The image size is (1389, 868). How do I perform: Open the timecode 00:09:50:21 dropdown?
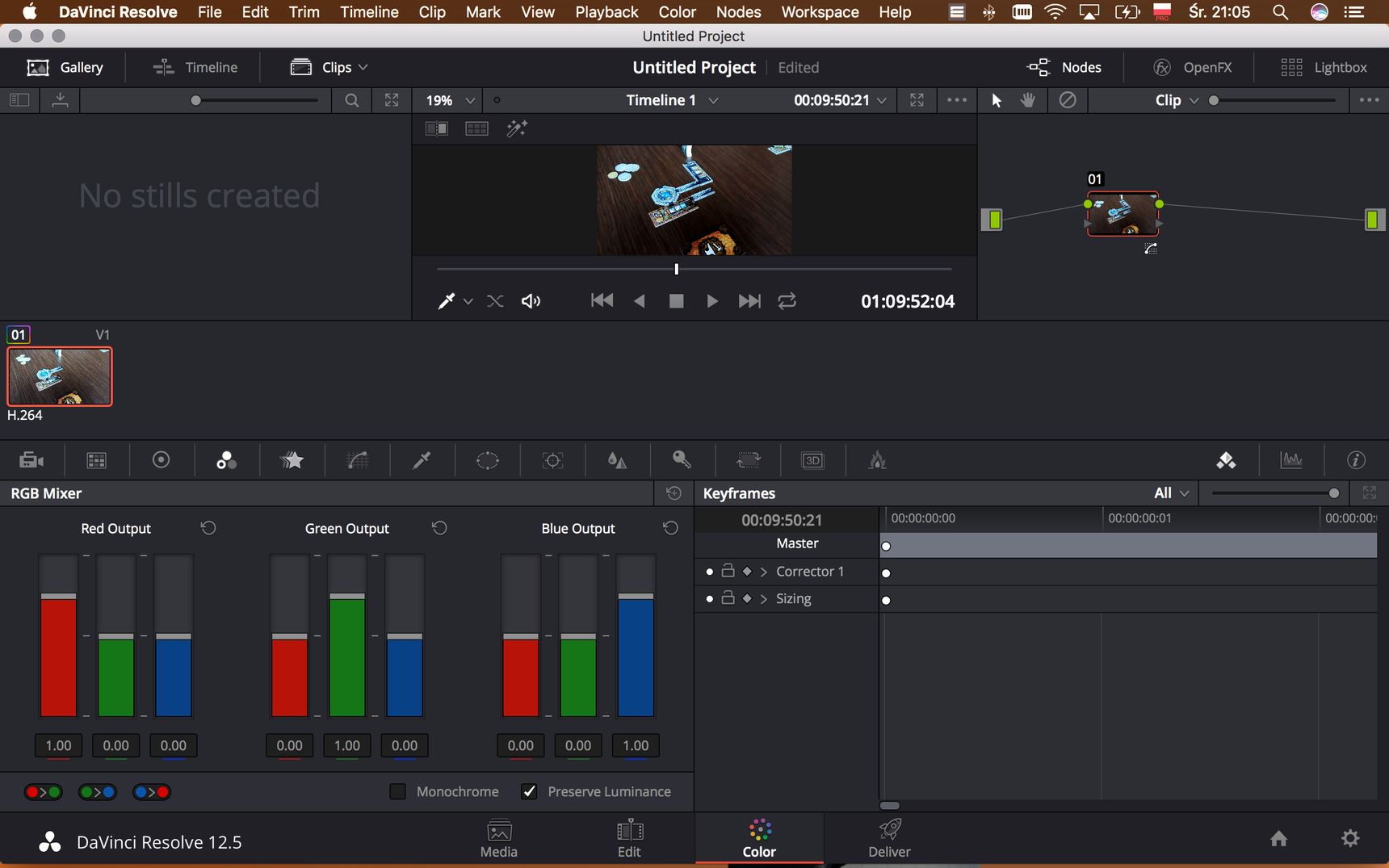(840, 100)
